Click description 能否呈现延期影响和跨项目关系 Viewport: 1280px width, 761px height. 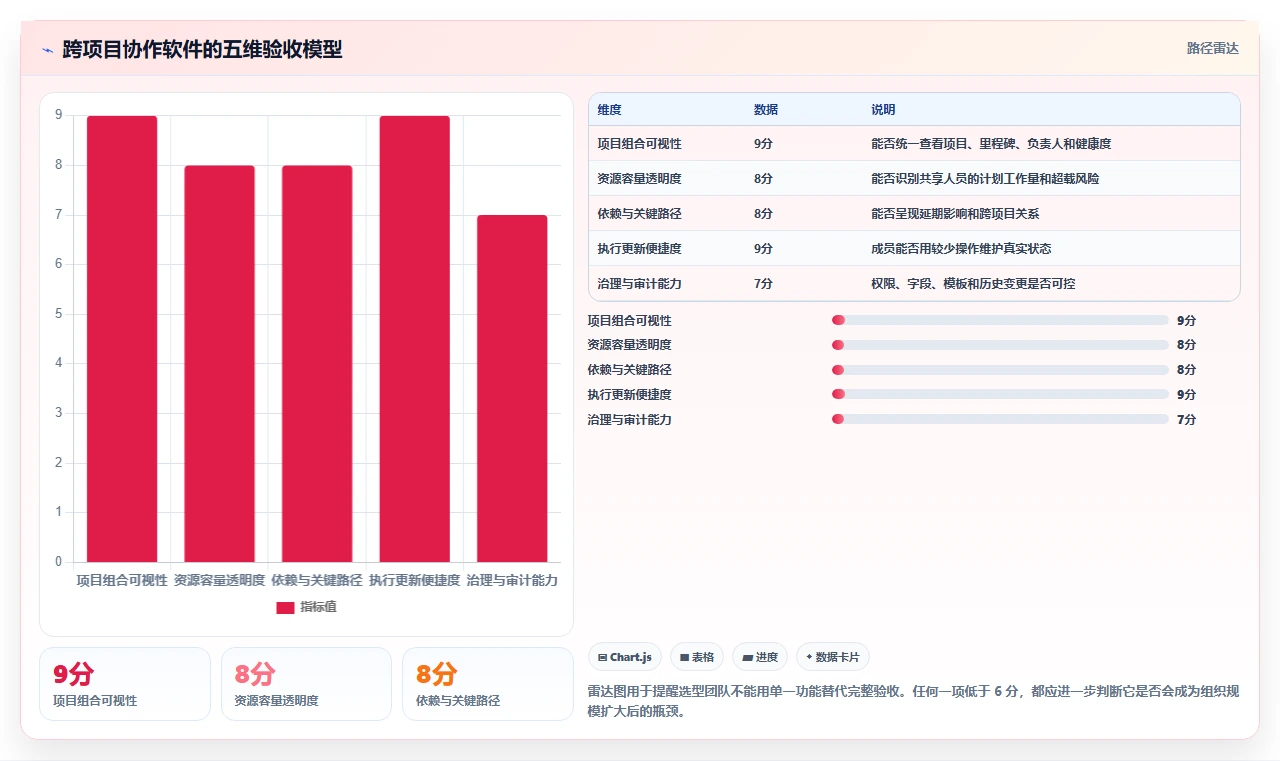(x=955, y=214)
